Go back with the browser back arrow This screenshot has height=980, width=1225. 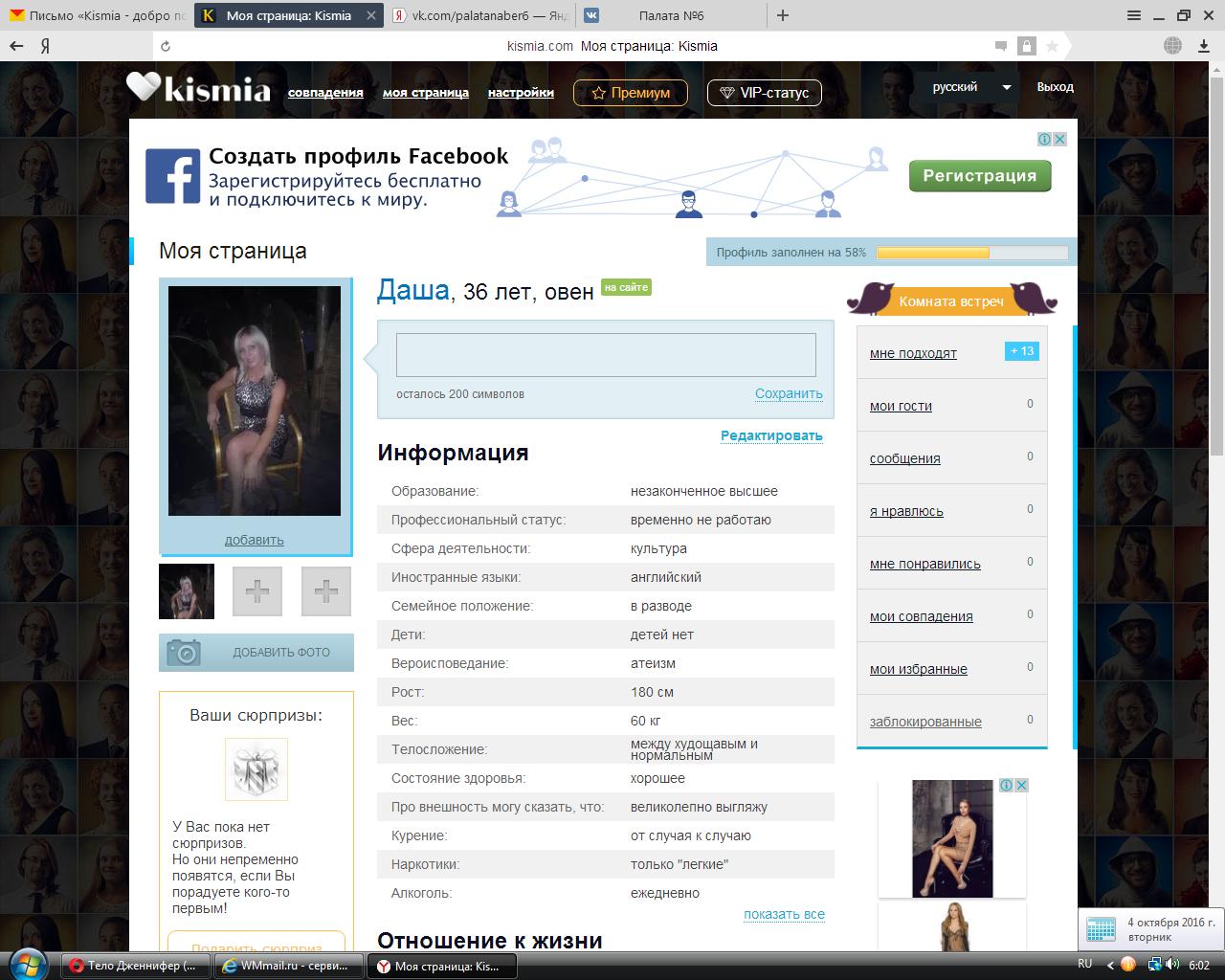coord(15,46)
